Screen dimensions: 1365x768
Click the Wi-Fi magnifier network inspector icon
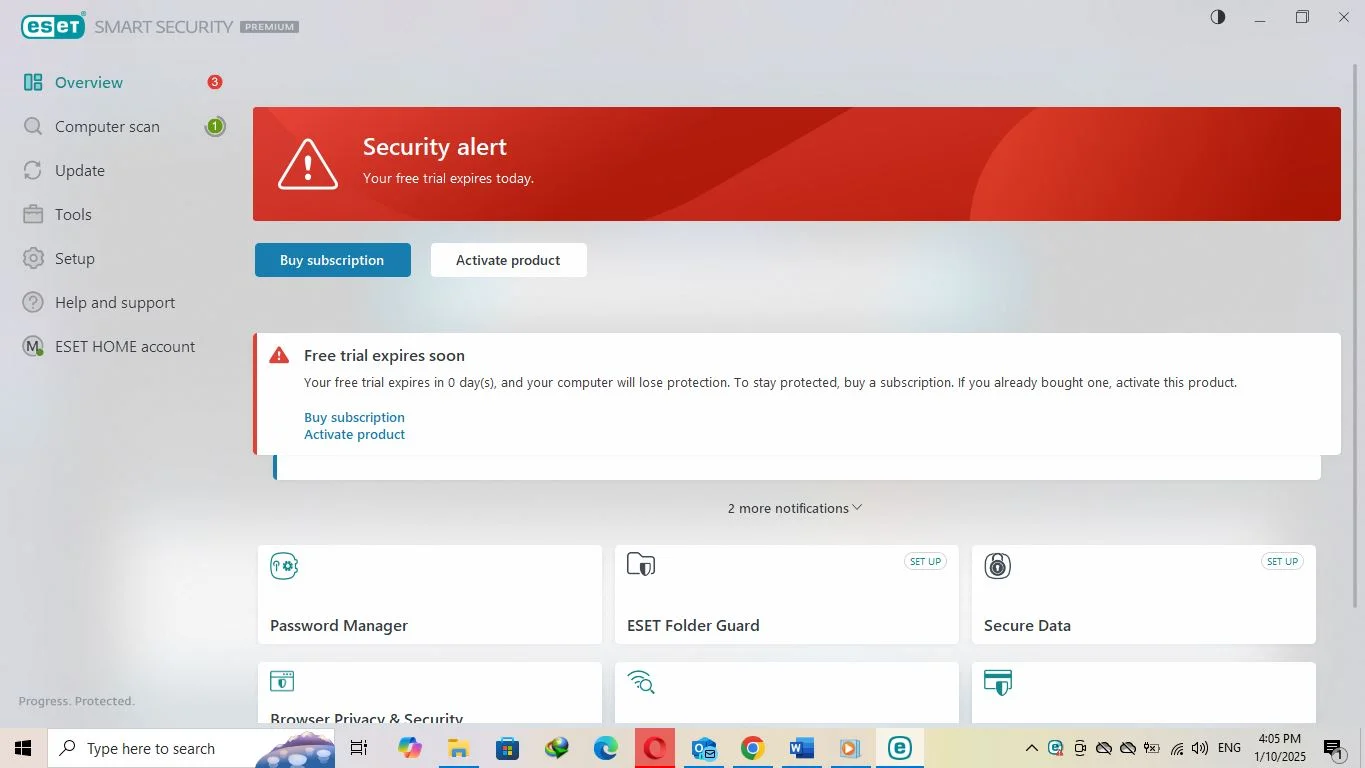[x=641, y=682]
